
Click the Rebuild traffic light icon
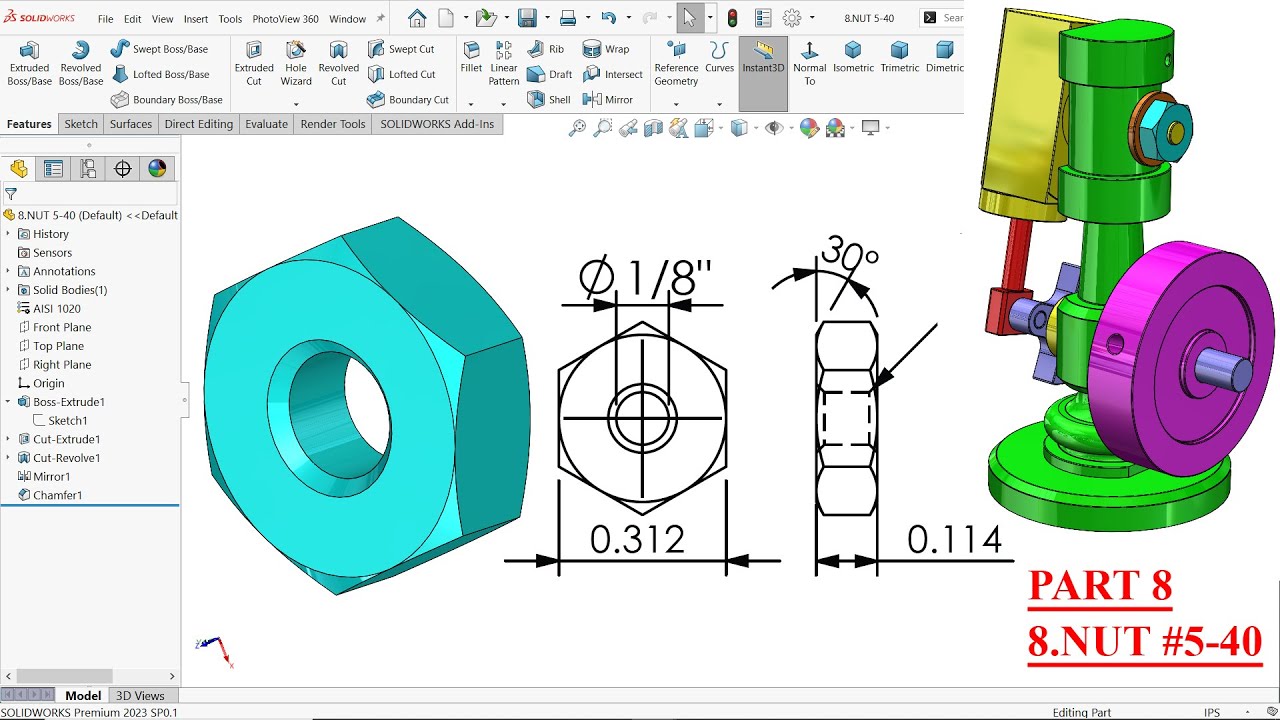coord(733,18)
